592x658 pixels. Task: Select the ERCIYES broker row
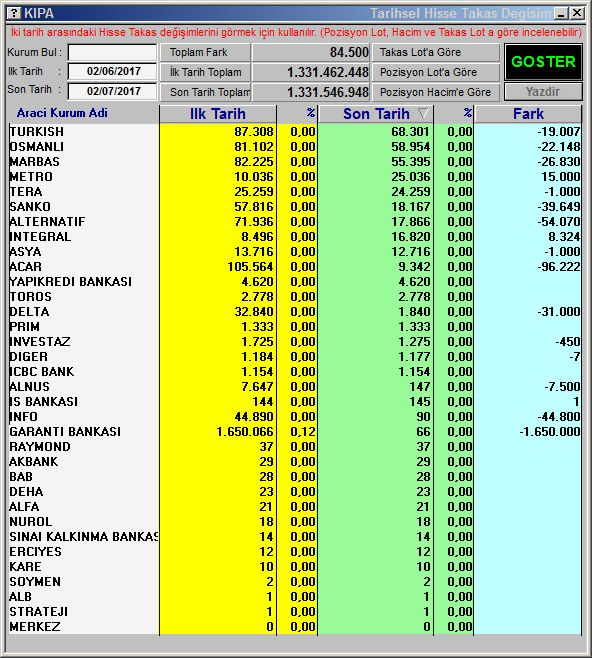coord(295,552)
